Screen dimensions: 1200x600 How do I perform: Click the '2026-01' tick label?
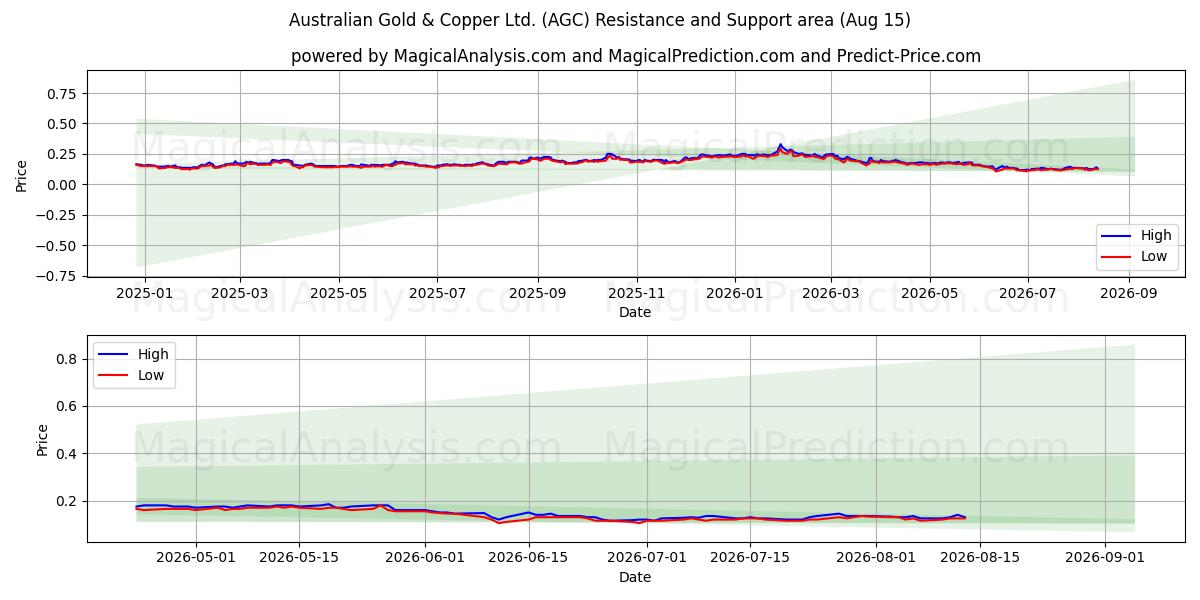(735, 293)
